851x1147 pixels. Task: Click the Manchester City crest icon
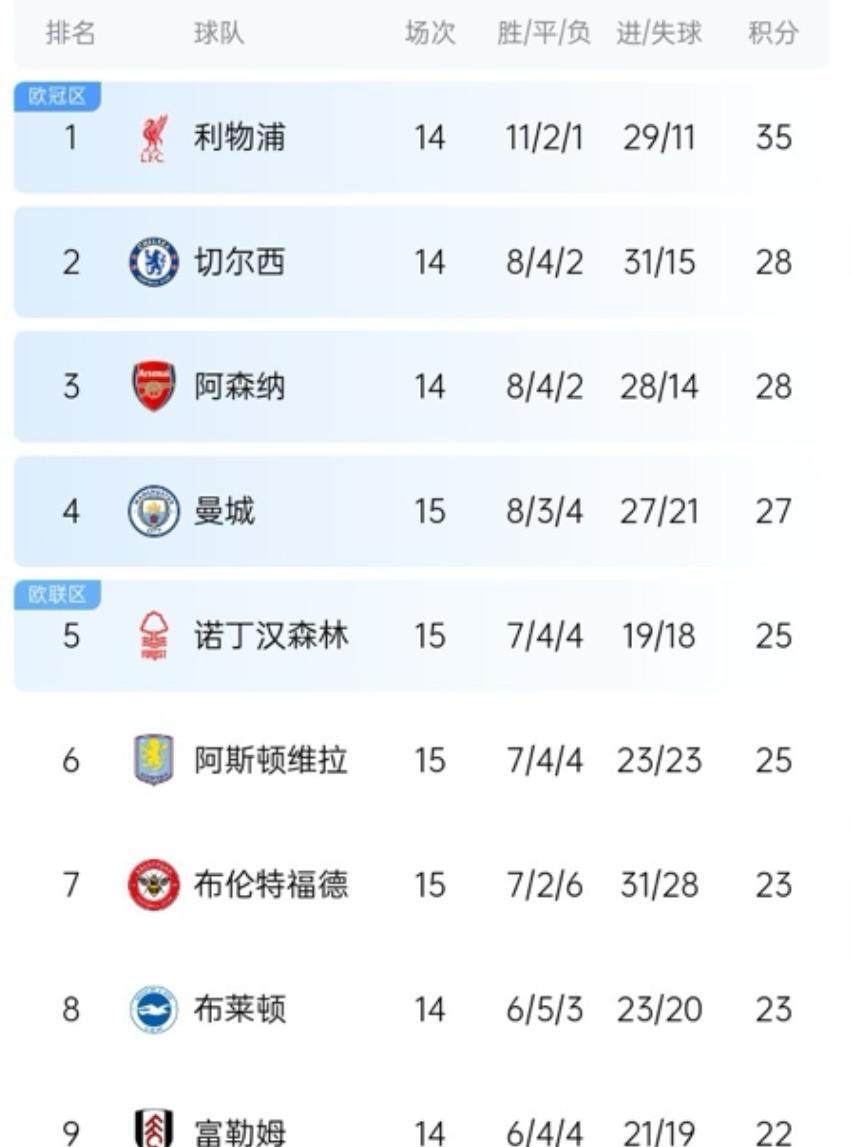[x=154, y=511]
